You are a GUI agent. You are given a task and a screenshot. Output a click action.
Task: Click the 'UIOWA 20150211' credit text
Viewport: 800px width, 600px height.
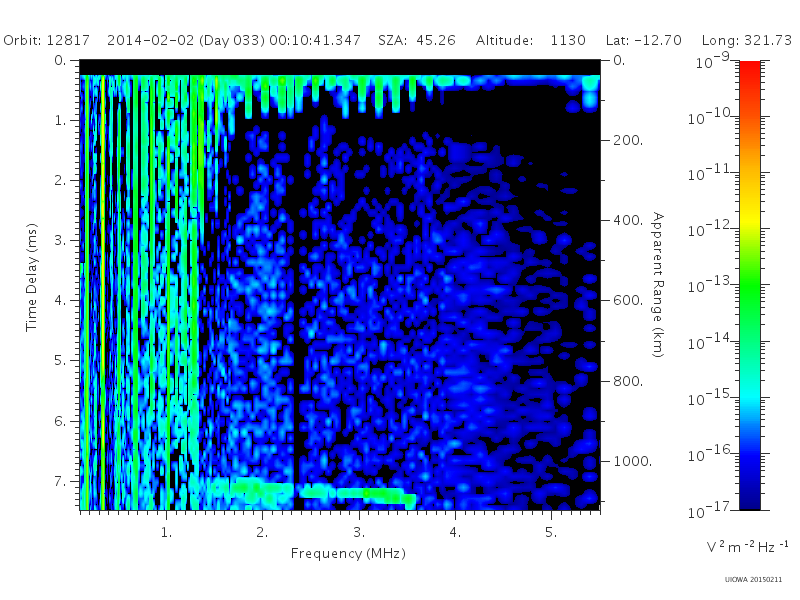tap(753, 580)
